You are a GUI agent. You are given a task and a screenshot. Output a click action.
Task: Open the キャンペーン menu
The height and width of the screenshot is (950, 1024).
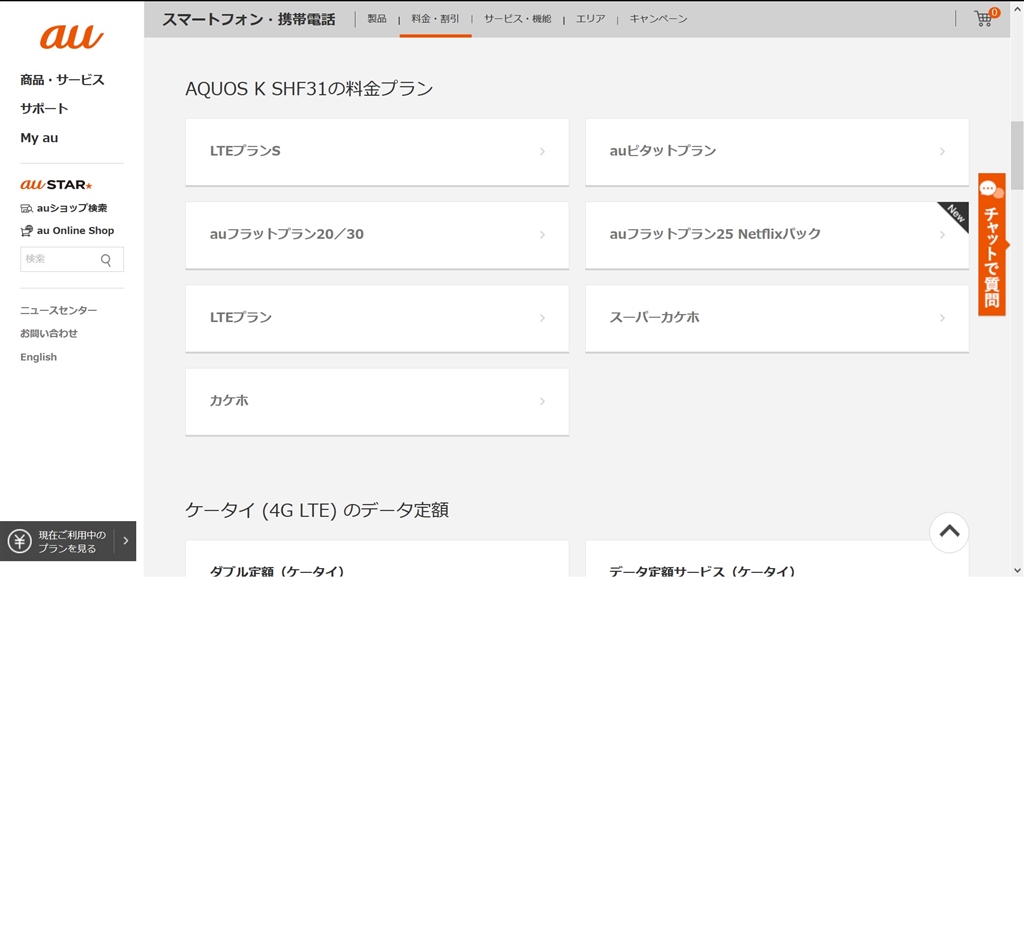658,19
